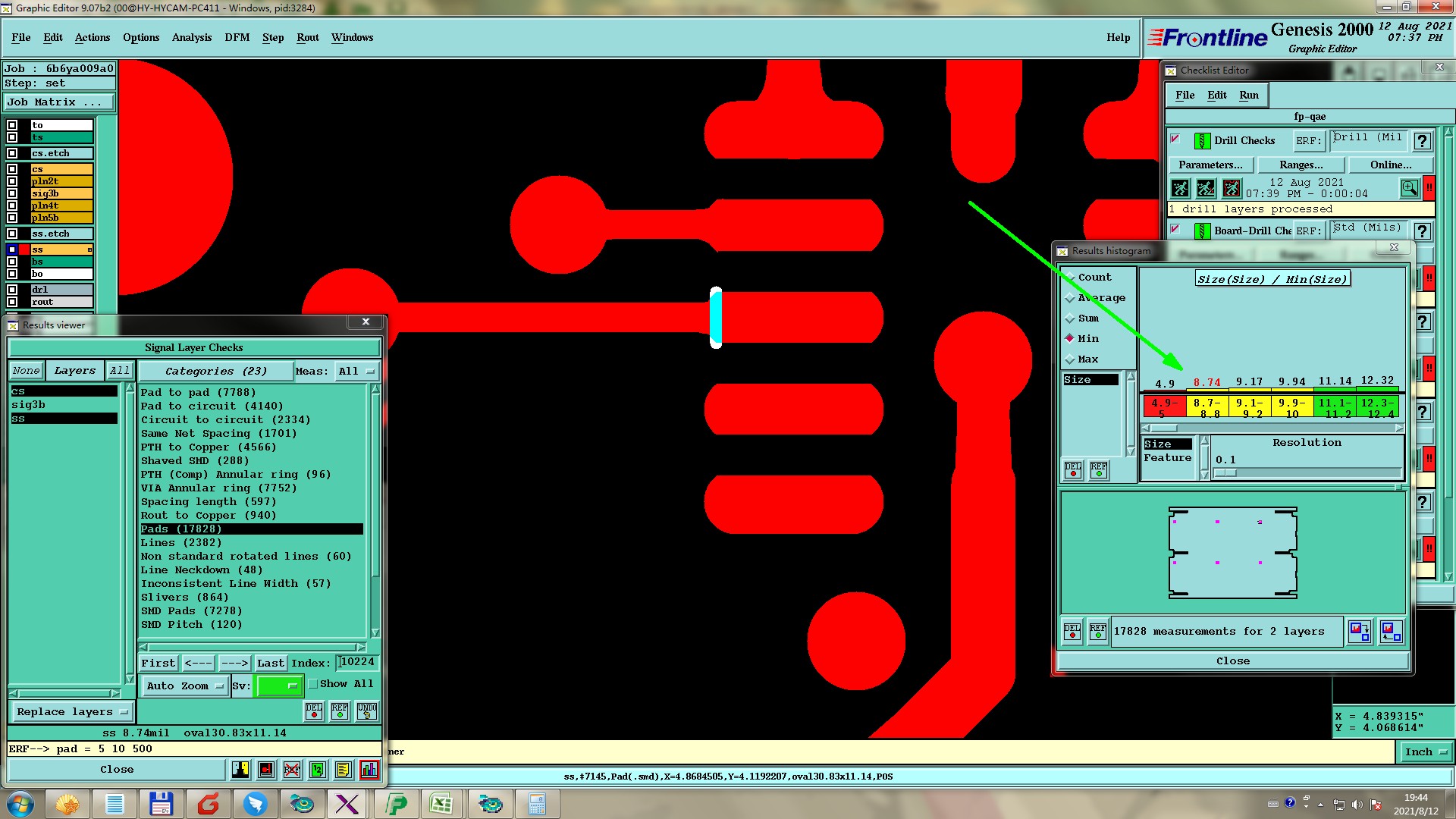Click the Last result button
Image resolution: width=1456 pixels, height=819 pixels.
271,664
